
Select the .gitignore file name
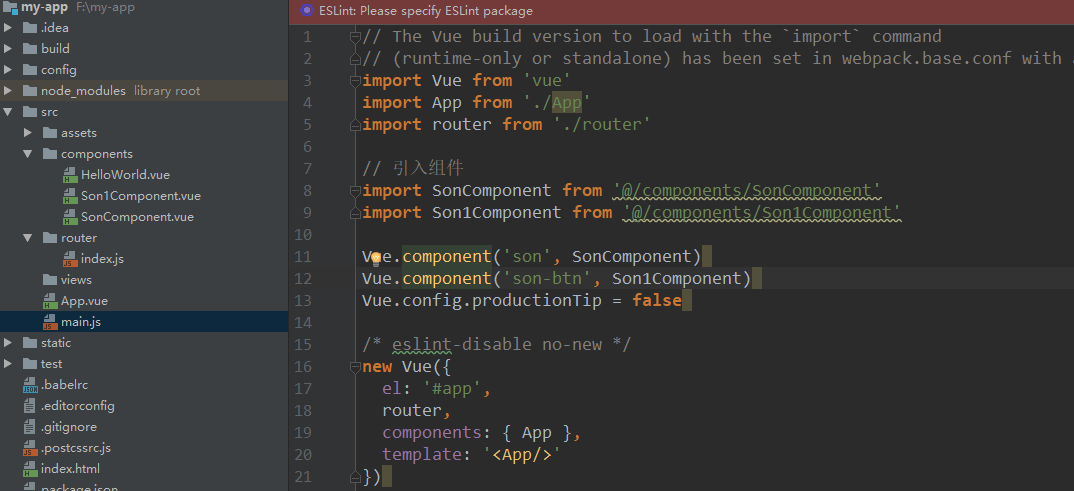68,427
